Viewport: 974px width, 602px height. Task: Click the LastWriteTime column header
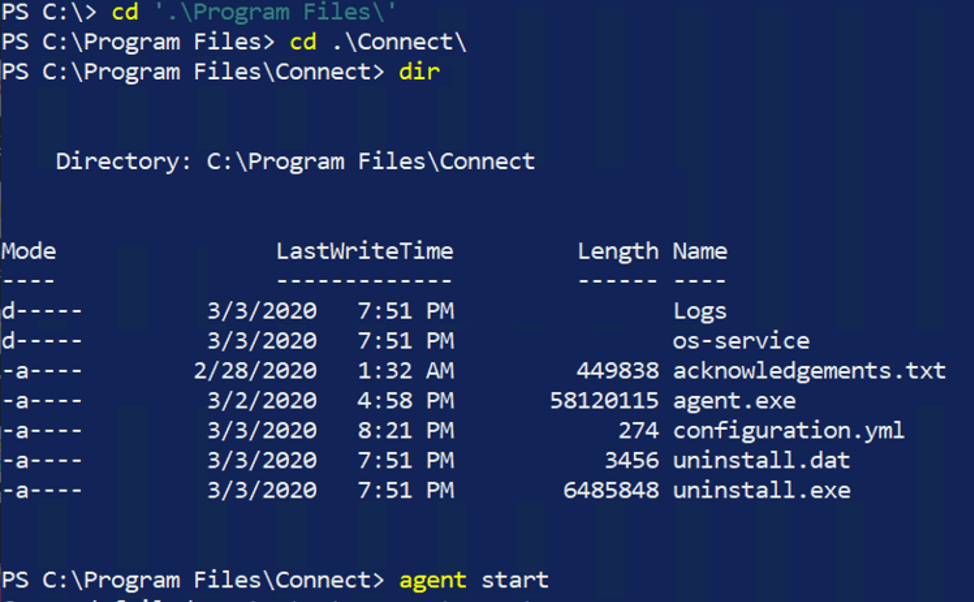[x=365, y=252]
